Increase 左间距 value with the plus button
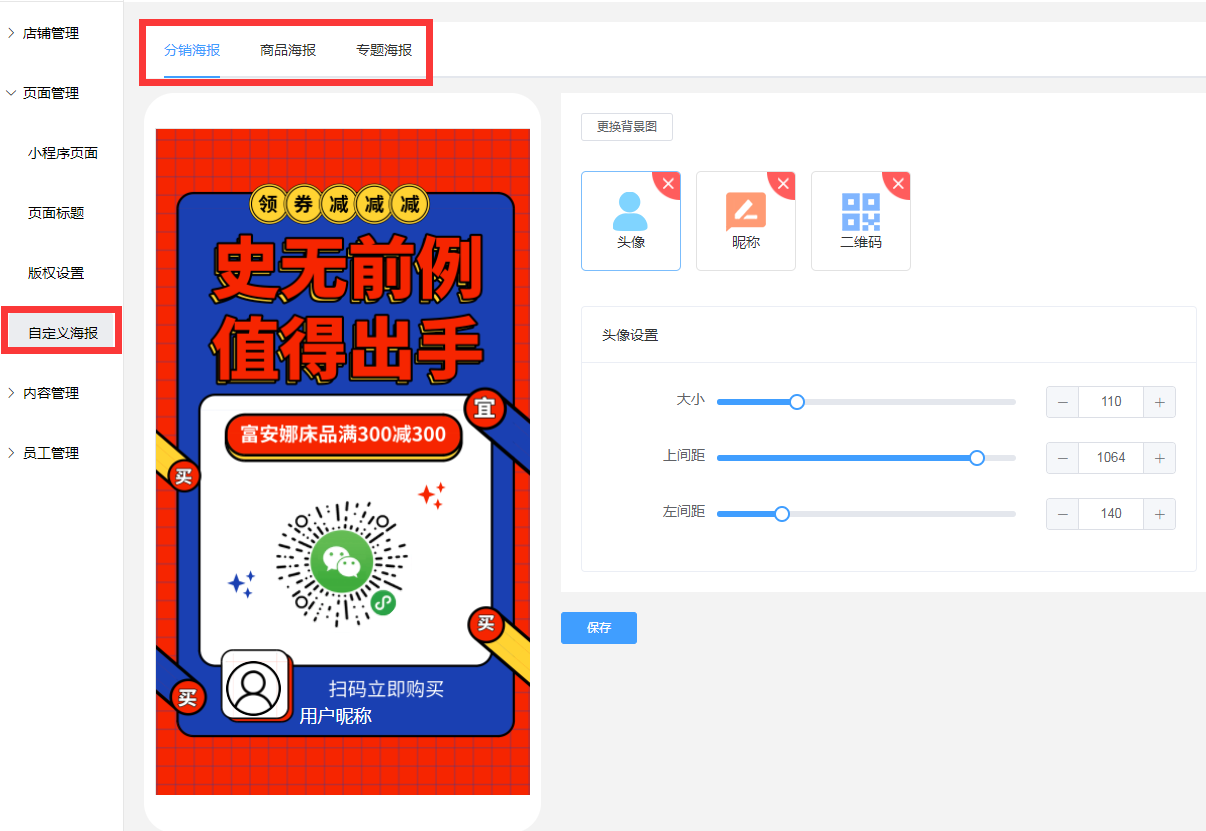Screen dimensions: 1206x831 pyautogui.click(x=1159, y=514)
